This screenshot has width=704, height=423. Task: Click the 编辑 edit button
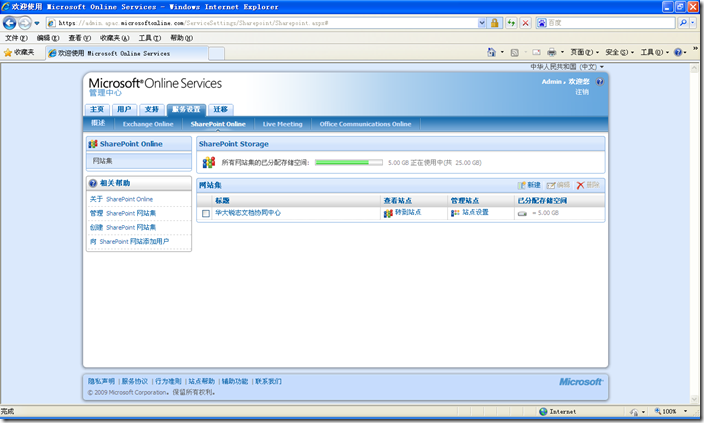tap(558, 185)
